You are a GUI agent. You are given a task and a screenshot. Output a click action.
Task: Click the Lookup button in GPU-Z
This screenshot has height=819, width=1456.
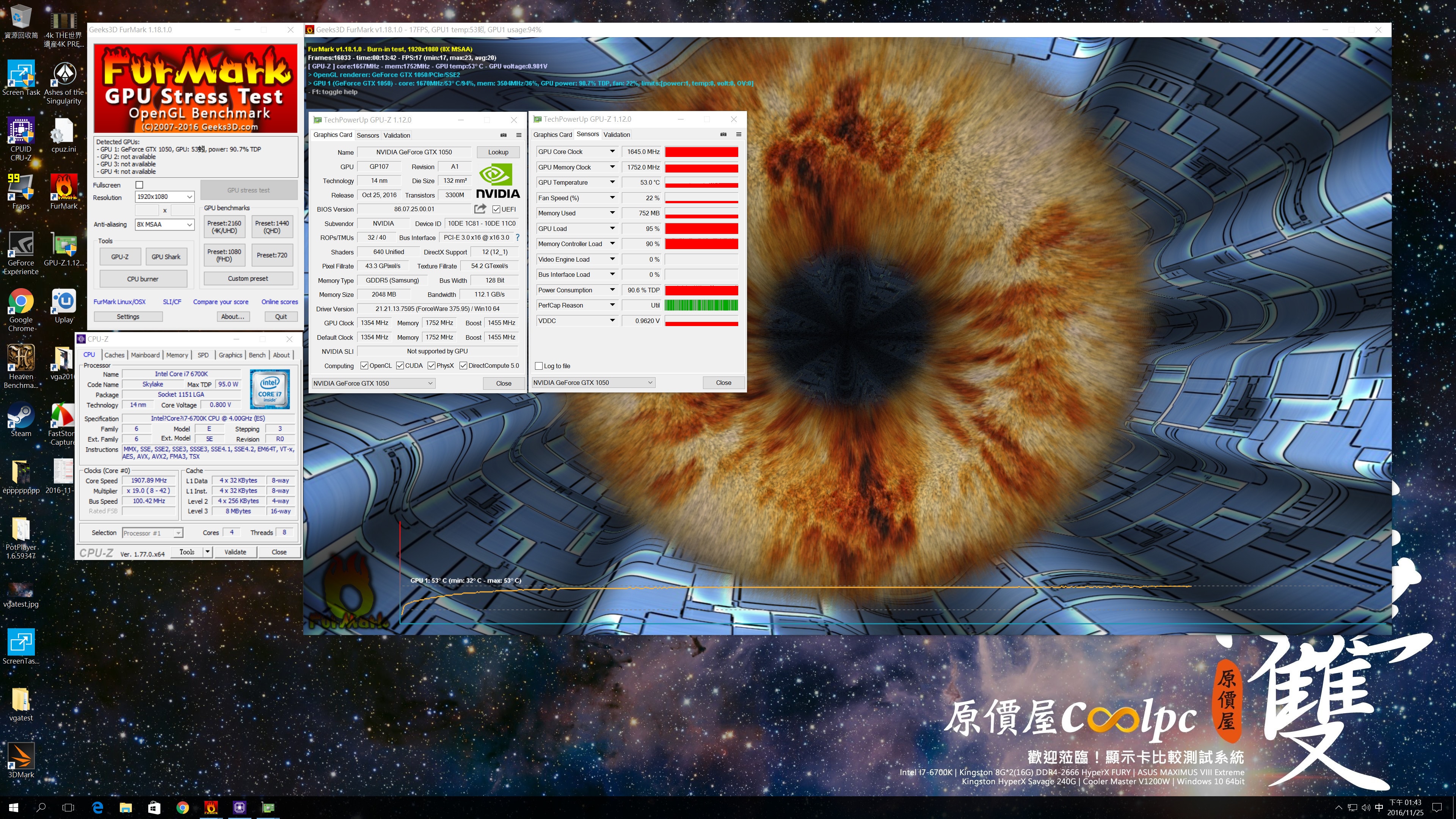click(498, 152)
